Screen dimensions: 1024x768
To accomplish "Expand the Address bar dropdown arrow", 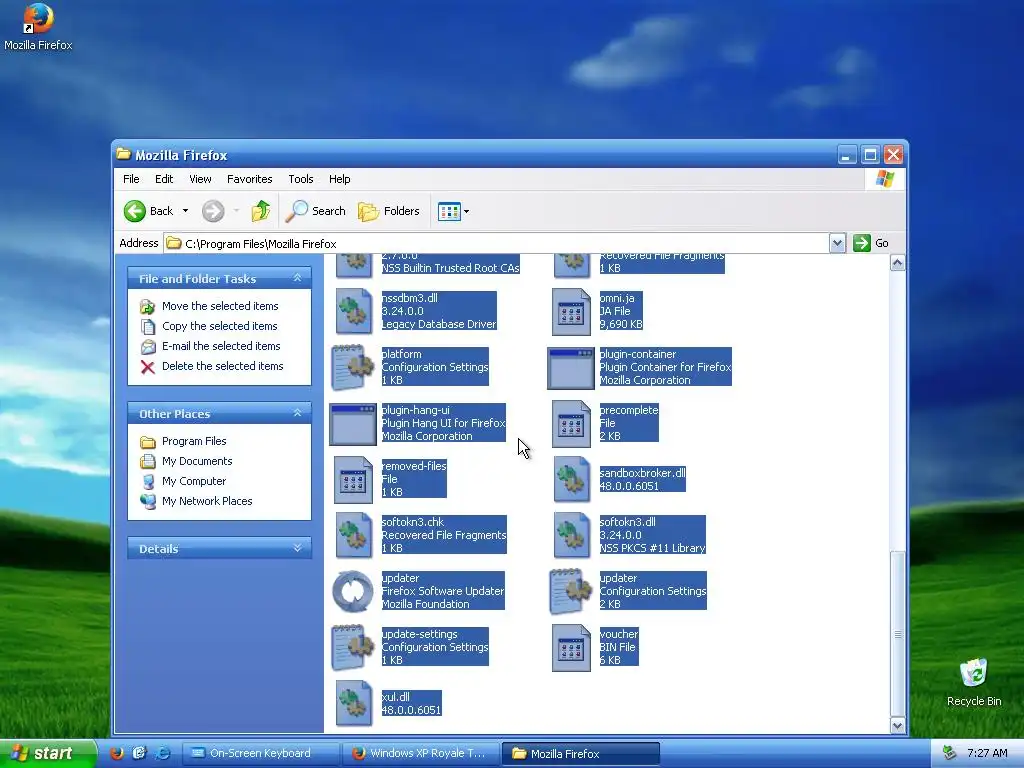I will pos(837,243).
